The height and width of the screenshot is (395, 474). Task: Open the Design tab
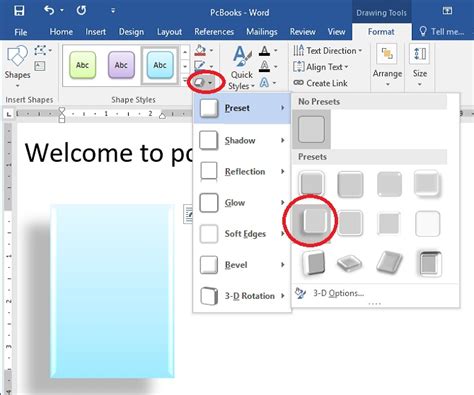pyautogui.click(x=131, y=32)
